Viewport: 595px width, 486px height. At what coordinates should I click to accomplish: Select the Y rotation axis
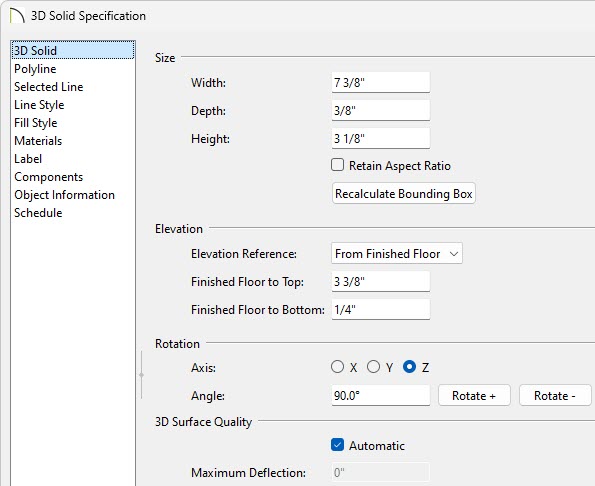(x=373, y=367)
